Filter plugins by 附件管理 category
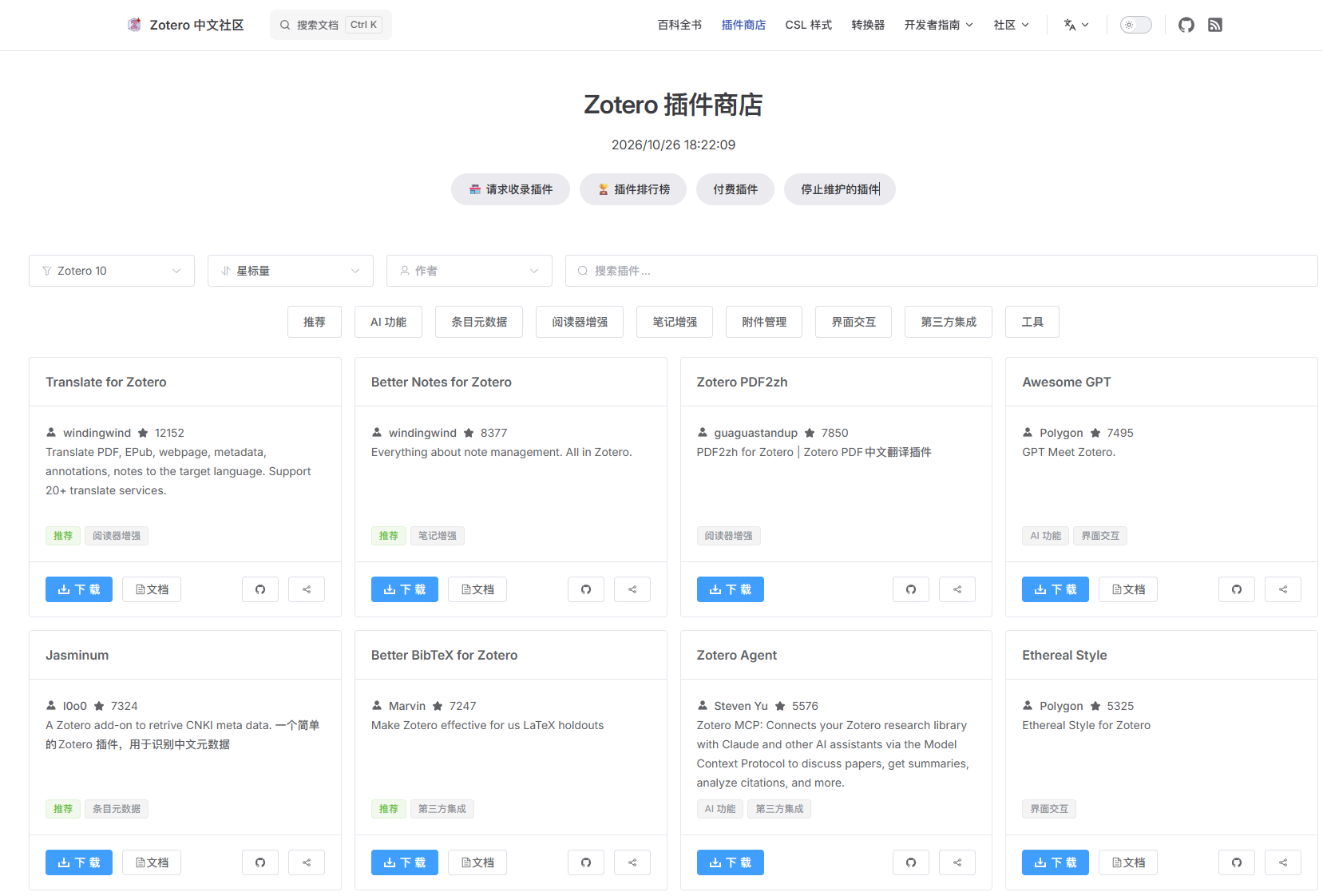The width and height of the screenshot is (1323, 896). coord(764,322)
